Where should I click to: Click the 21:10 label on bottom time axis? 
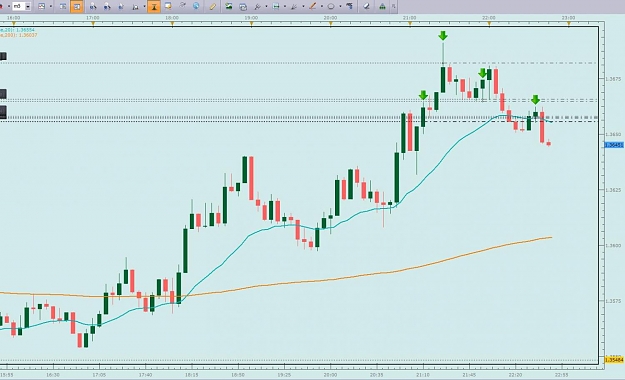coord(423,375)
